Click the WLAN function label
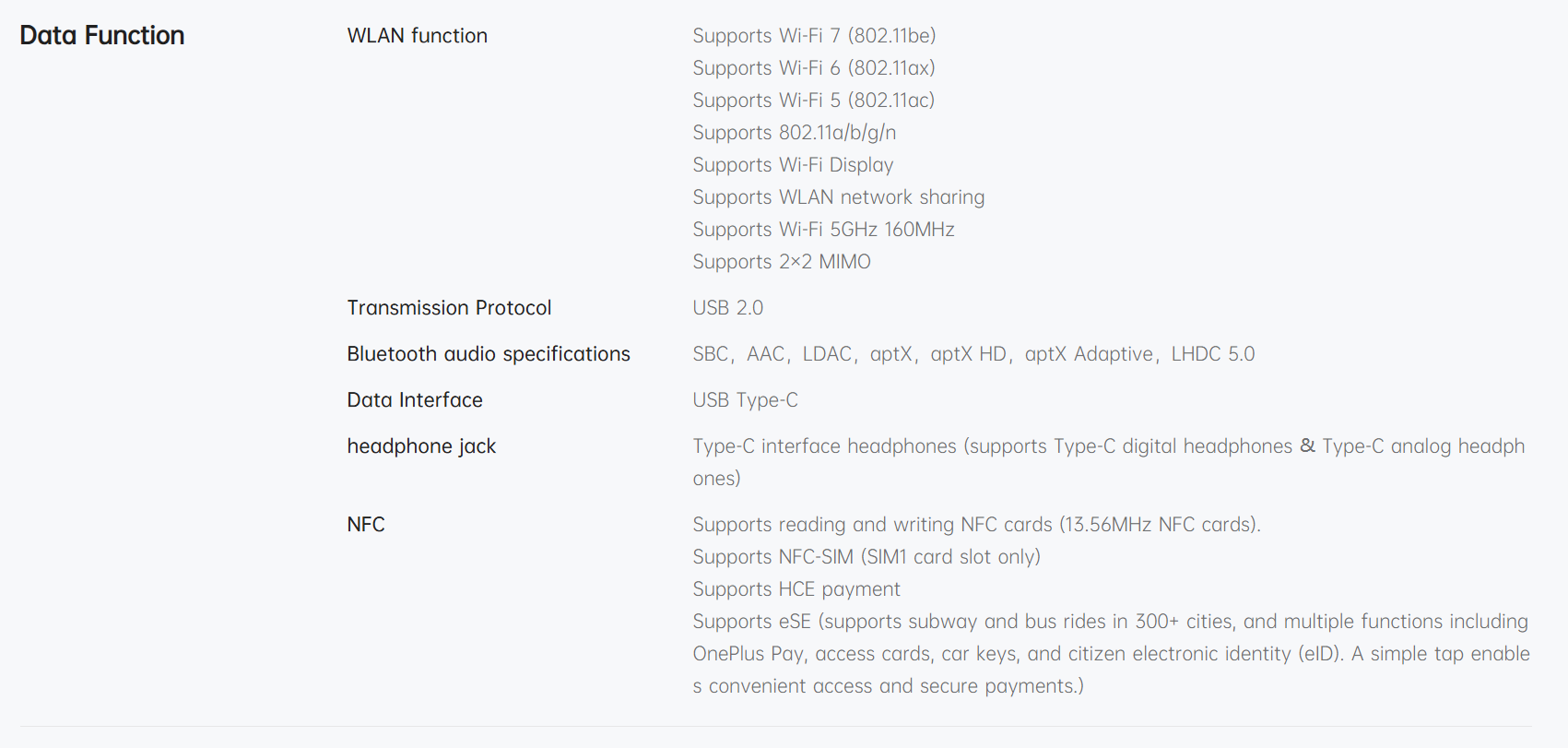 point(417,36)
